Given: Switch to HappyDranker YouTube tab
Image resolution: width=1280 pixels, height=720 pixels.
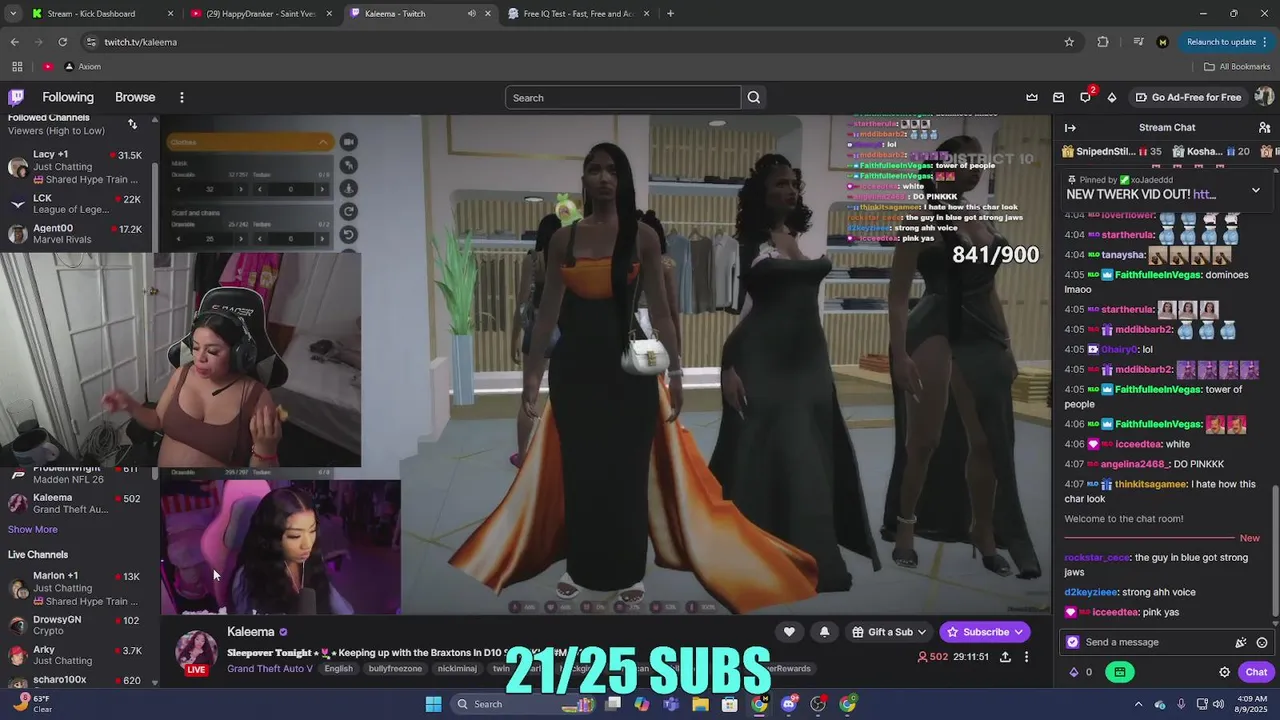Looking at the screenshot, I should [x=262, y=13].
